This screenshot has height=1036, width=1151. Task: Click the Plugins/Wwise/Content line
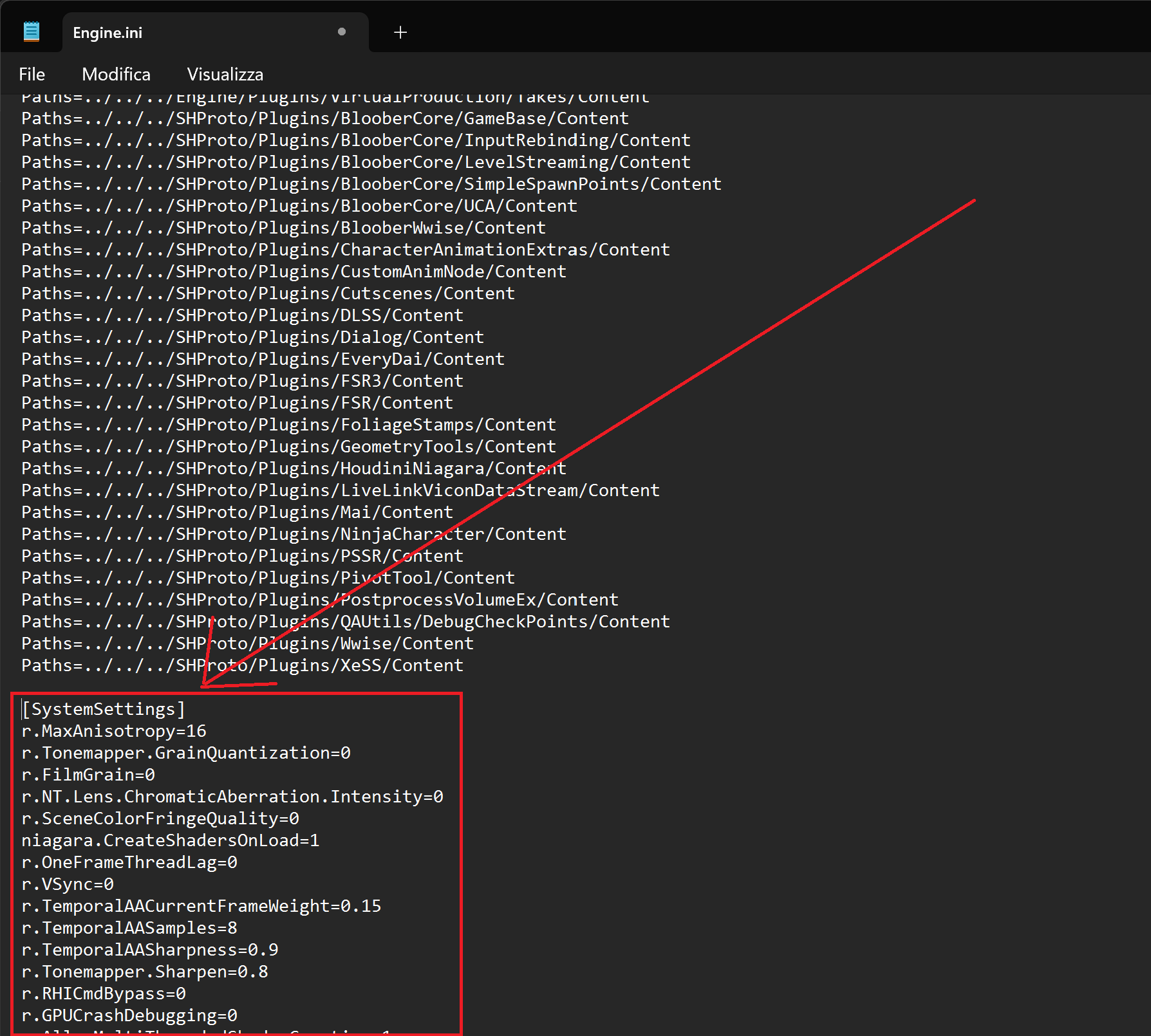pyautogui.click(x=248, y=643)
